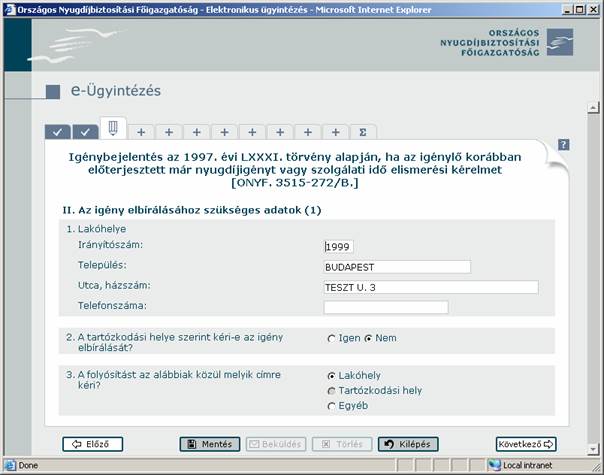The width and height of the screenshot is (604, 475).
Task: Click the Irányítószám postal code field
Action: click(x=339, y=247)
